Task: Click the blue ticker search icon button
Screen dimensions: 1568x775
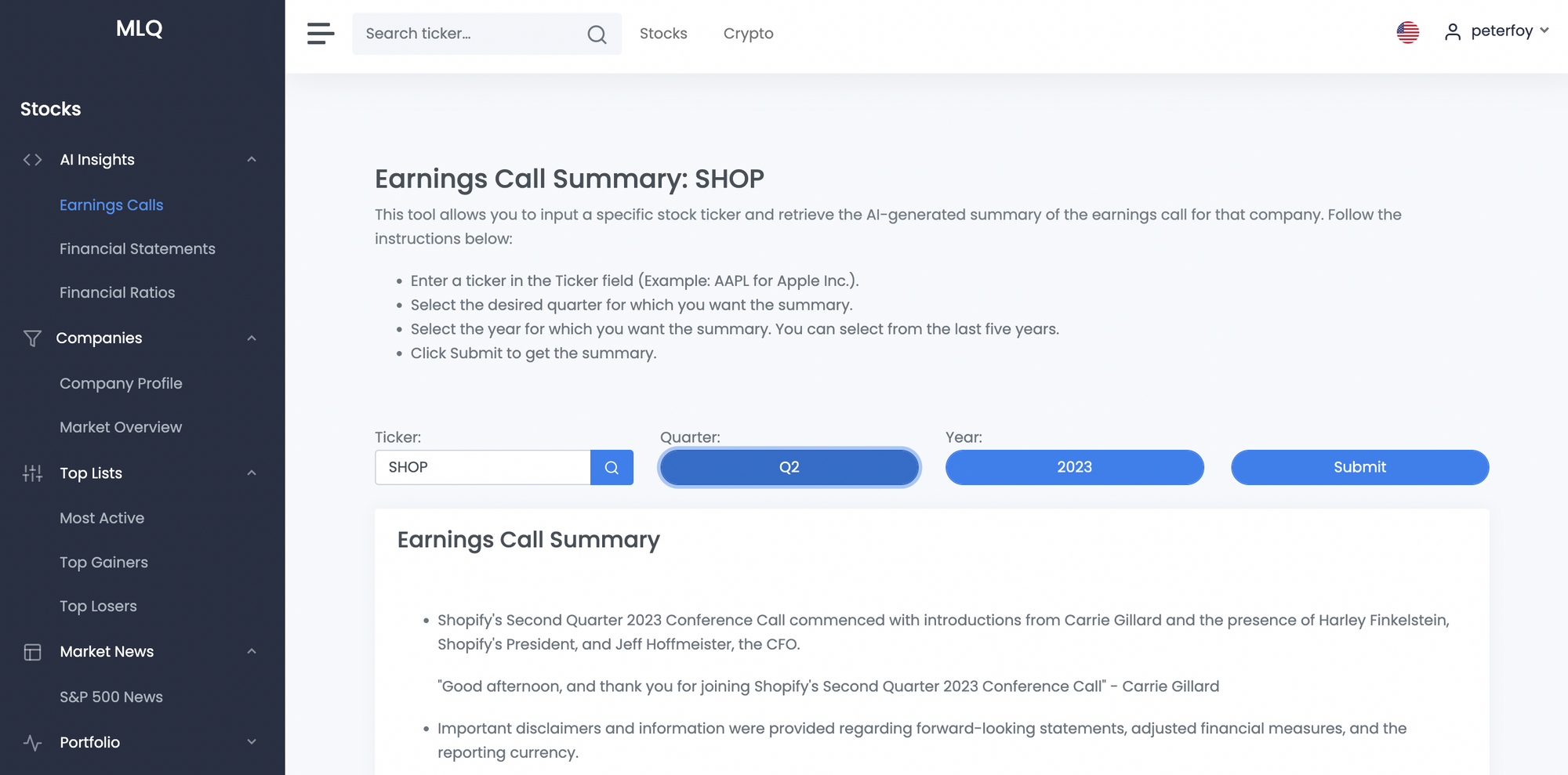Action: 612,468
